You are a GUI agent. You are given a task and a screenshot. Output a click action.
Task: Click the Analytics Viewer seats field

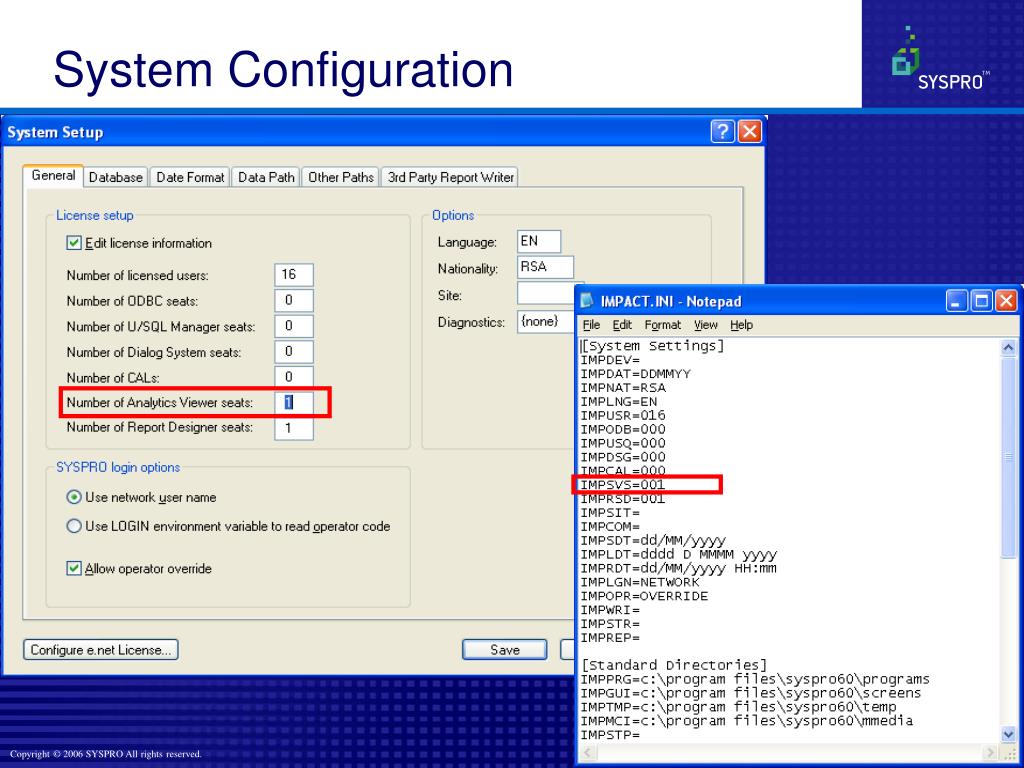click(294, 402)
